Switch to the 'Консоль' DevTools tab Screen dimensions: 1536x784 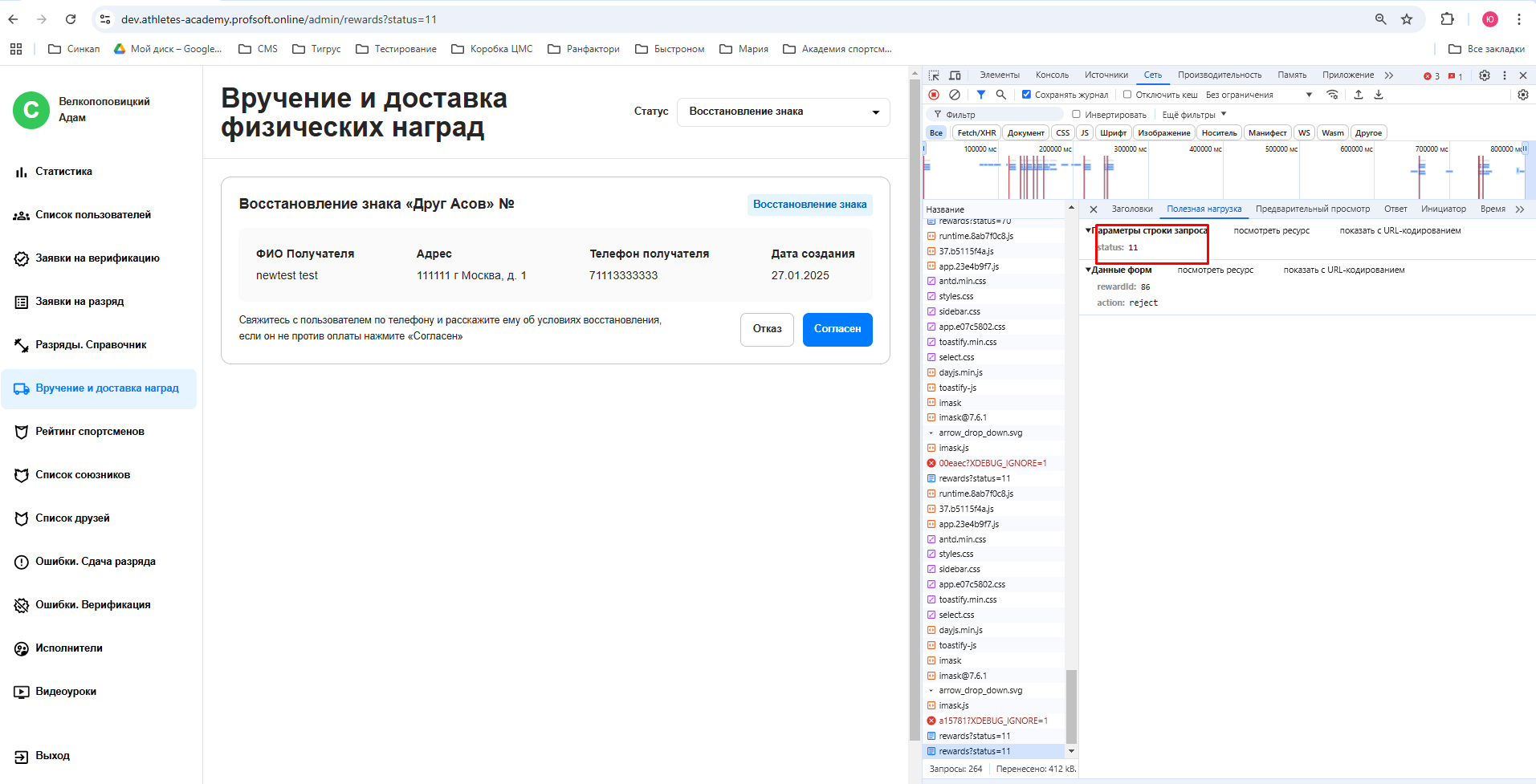coord(1052,75)
